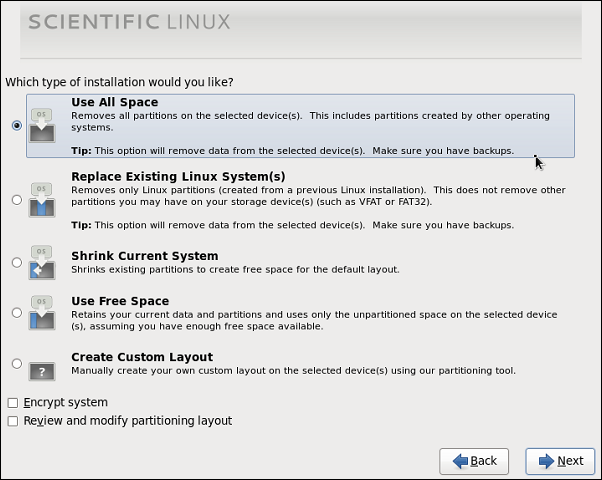Select the Use All Space radio button
Viewport: 602px width, 480px height.
pyautogui.click(x=17, y=125)
